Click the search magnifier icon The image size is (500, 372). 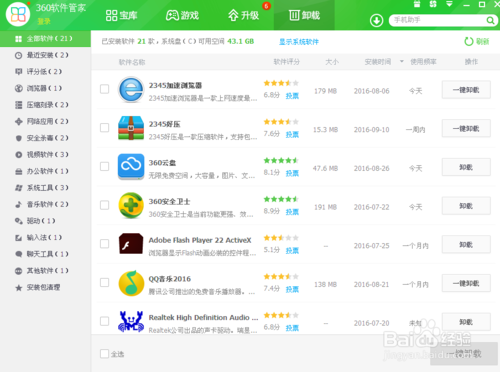pos(490,20)
